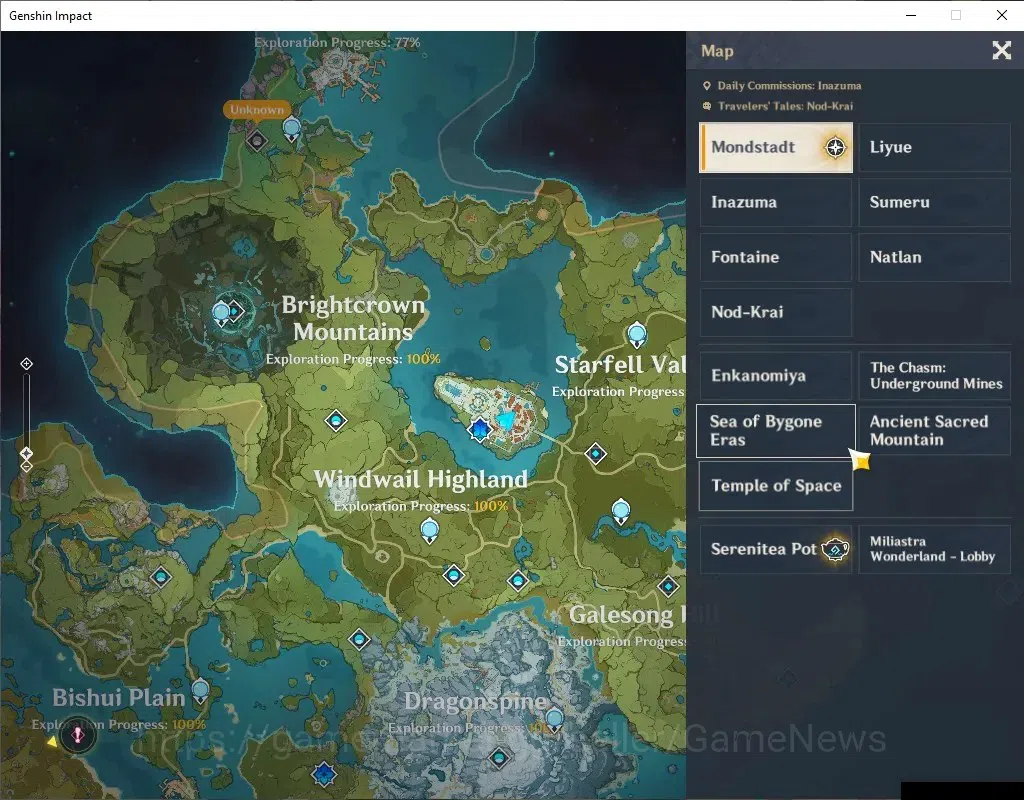Click the diamond marker above Galesong Hill label
The width and height of the screenshot is (1024, 800).
(668, 586)
